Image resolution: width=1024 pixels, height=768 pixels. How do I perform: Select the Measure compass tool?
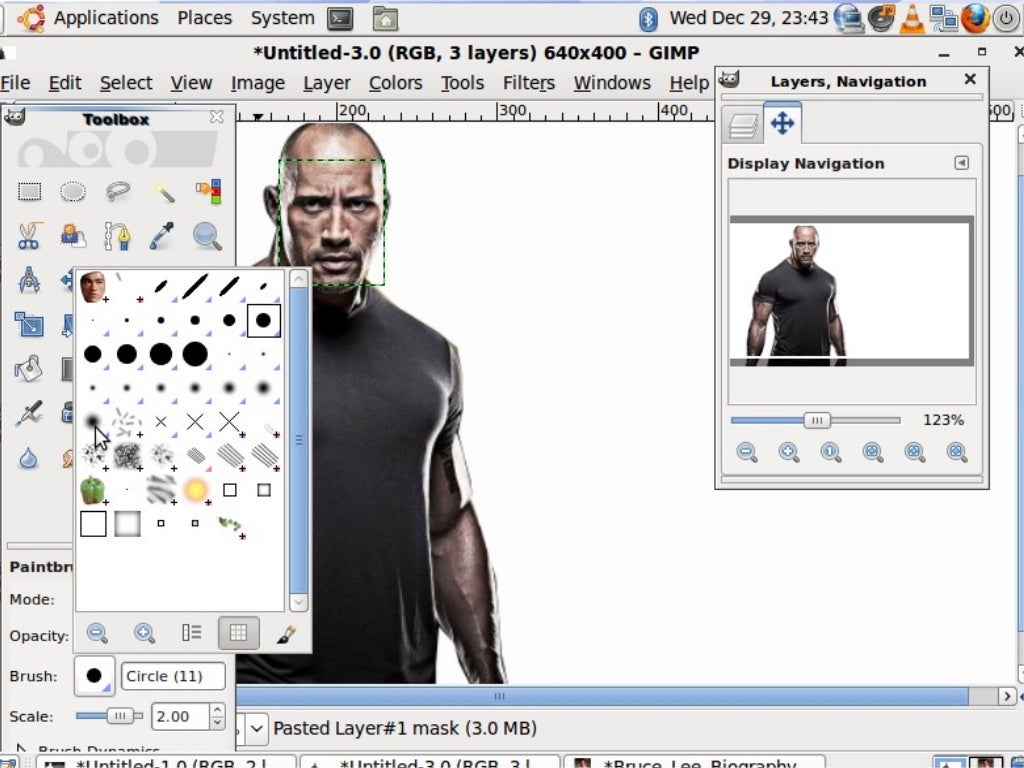point(29,280)
